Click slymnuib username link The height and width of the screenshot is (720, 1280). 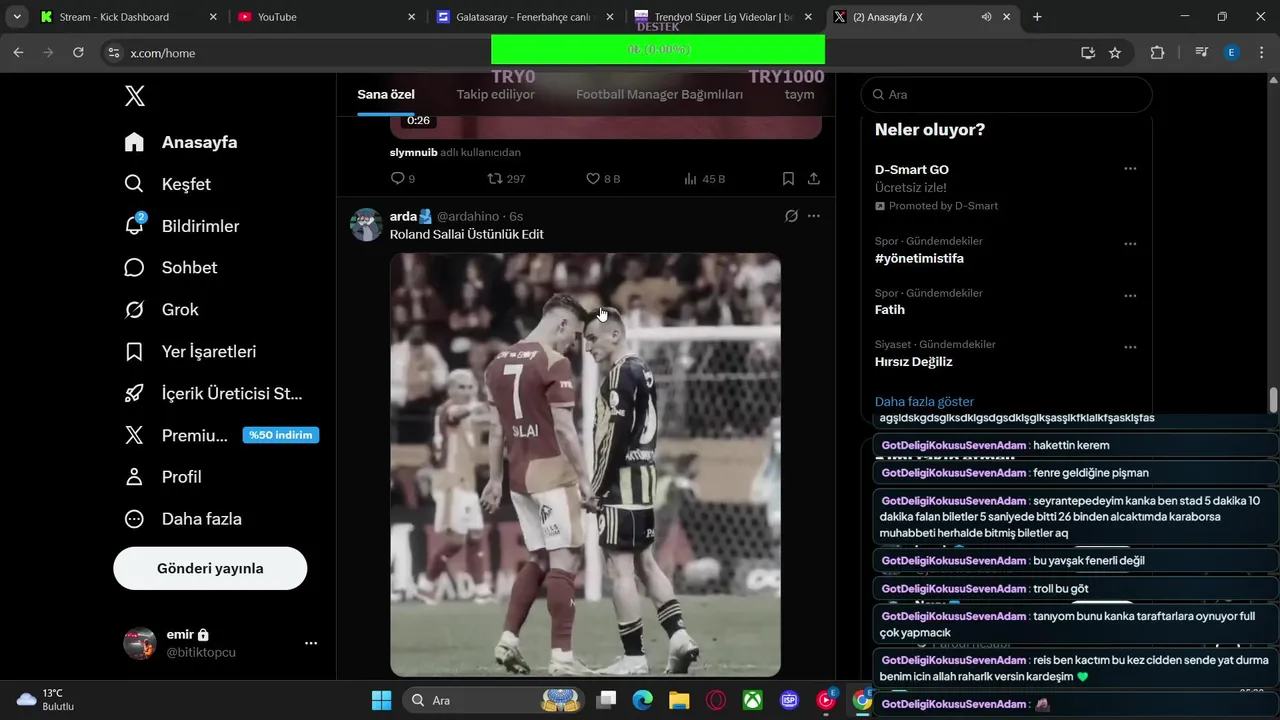413,152
